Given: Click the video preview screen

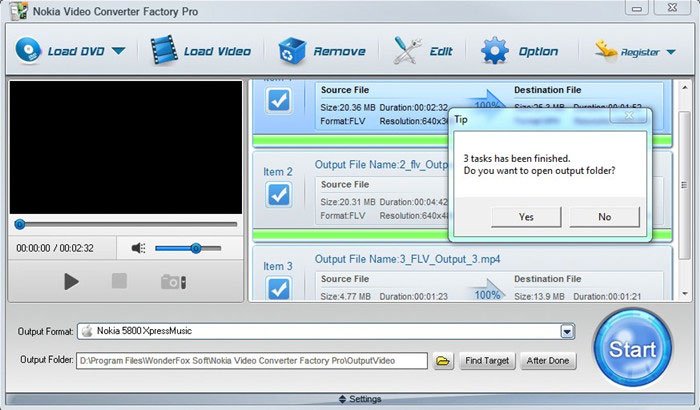Looking at the screenshot, I should click(126, 147).
